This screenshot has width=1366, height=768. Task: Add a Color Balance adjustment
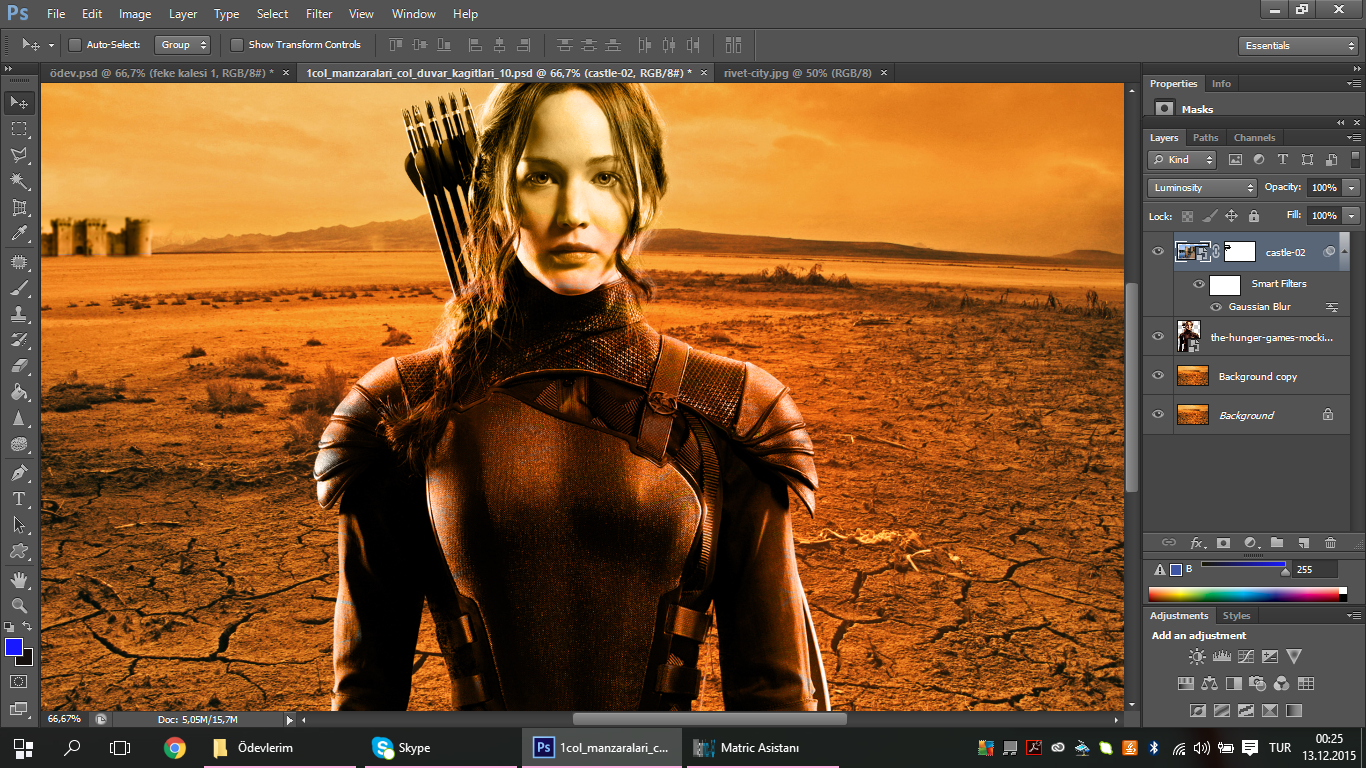click(x=1210, y=684)
